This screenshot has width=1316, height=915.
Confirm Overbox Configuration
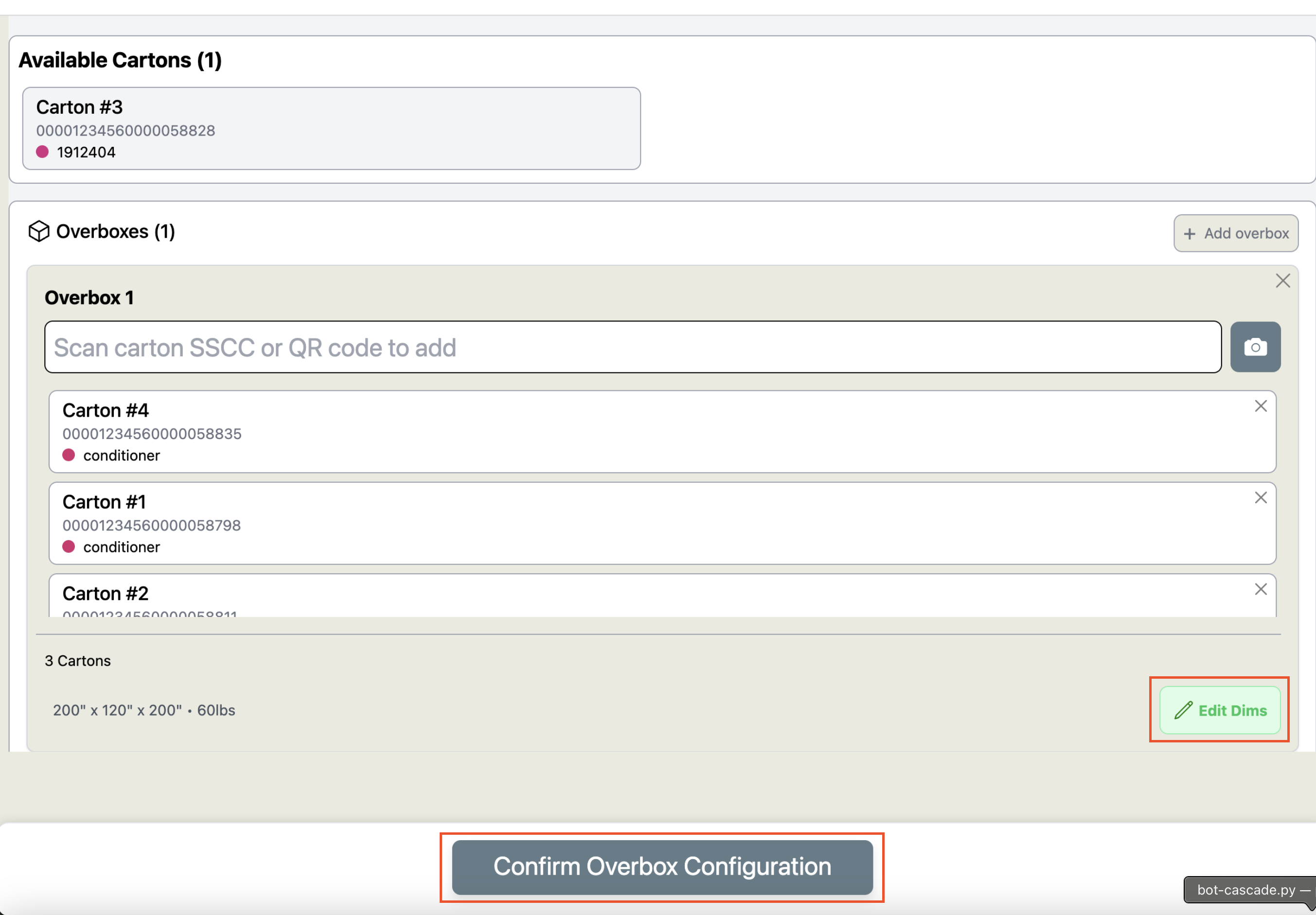click(x=662, y=867)
